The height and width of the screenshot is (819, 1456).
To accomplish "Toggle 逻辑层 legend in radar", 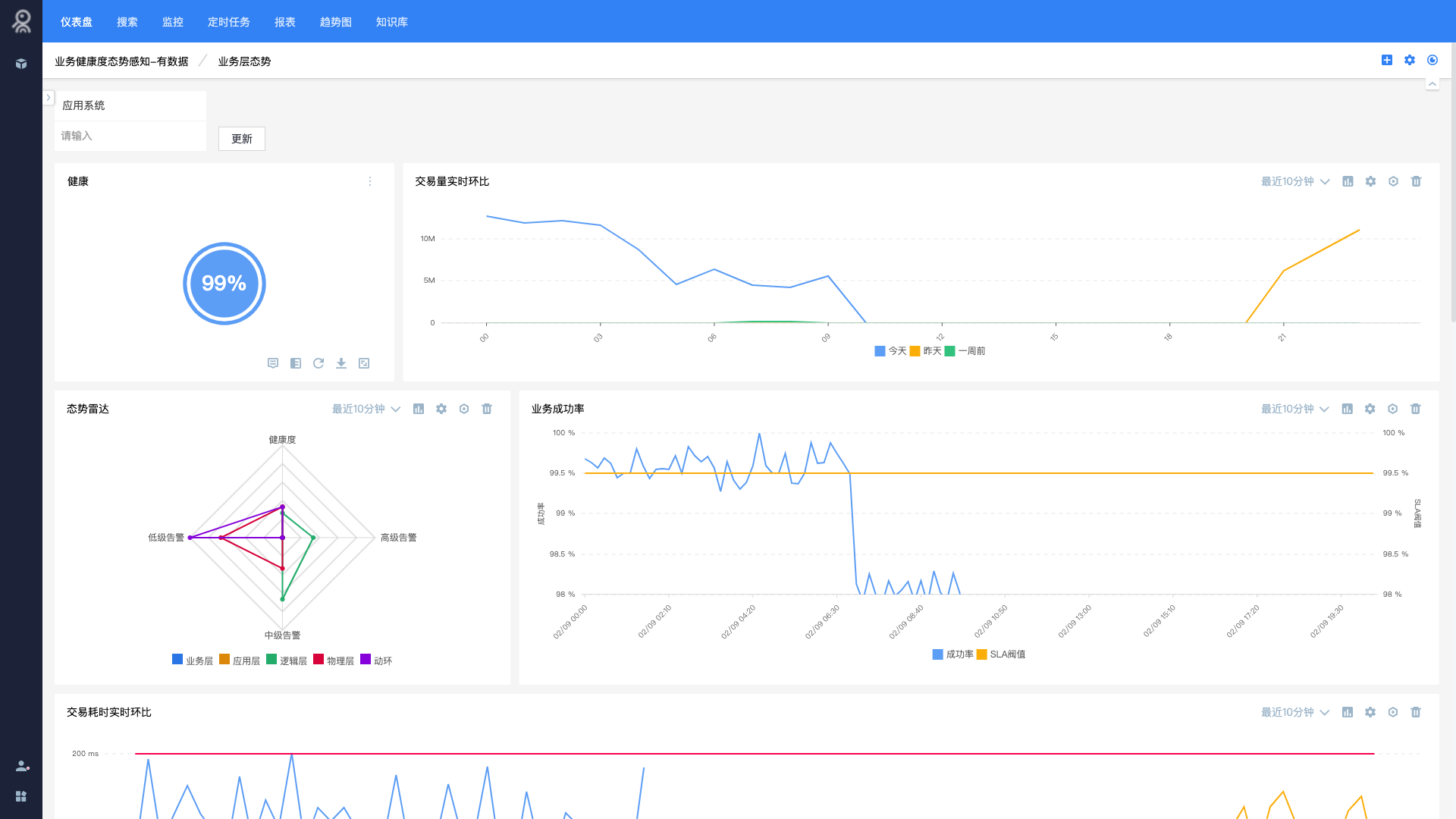I will tap(287, 661).
